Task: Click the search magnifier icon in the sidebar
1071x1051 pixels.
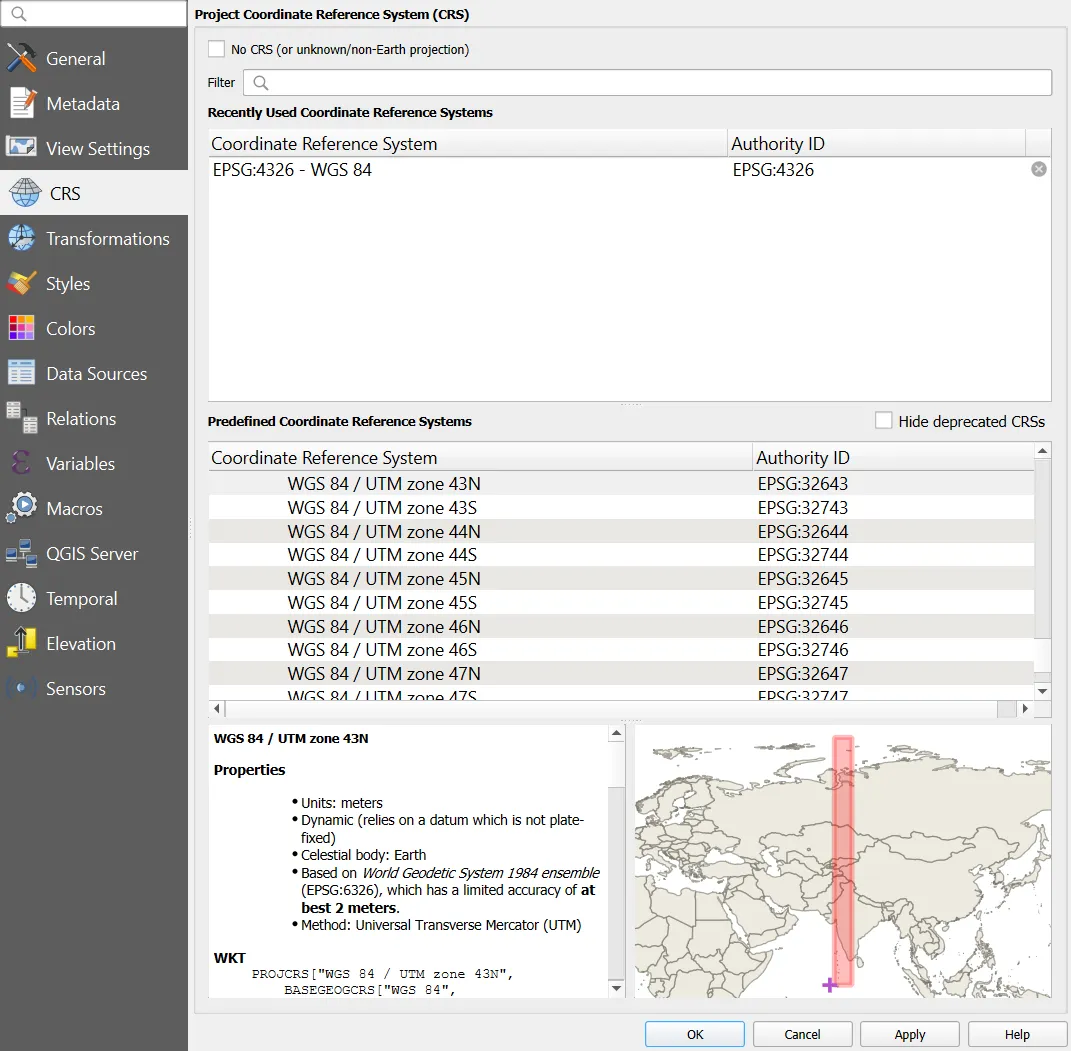Action: tap(19, 14)
